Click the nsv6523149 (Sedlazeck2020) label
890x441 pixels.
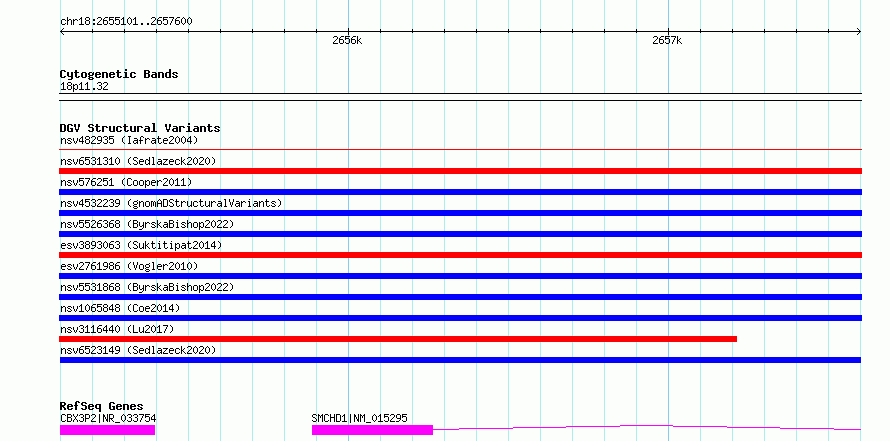pyautogui.click(x=138, y=350)
